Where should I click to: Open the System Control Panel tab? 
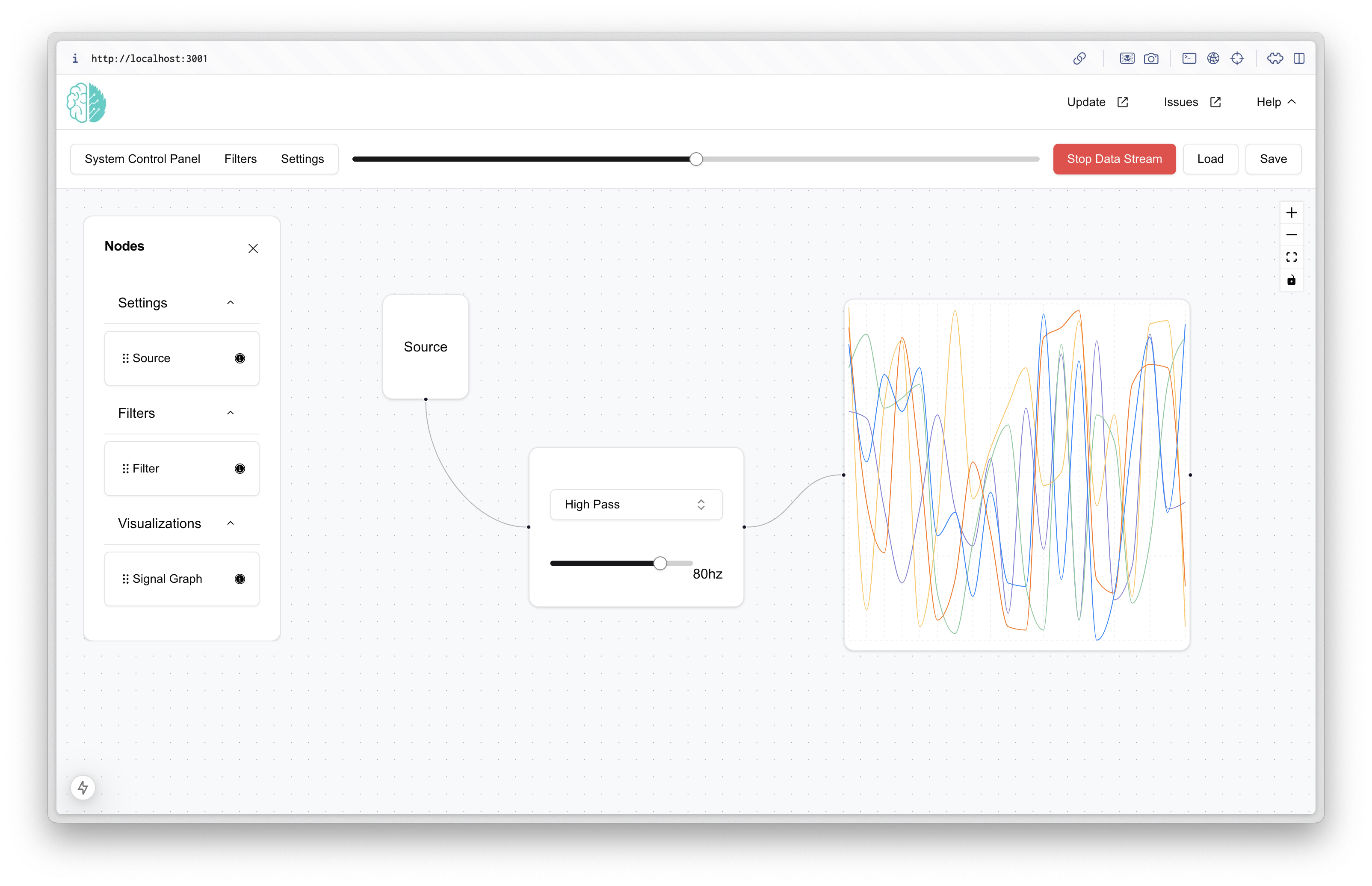point(142,159)
